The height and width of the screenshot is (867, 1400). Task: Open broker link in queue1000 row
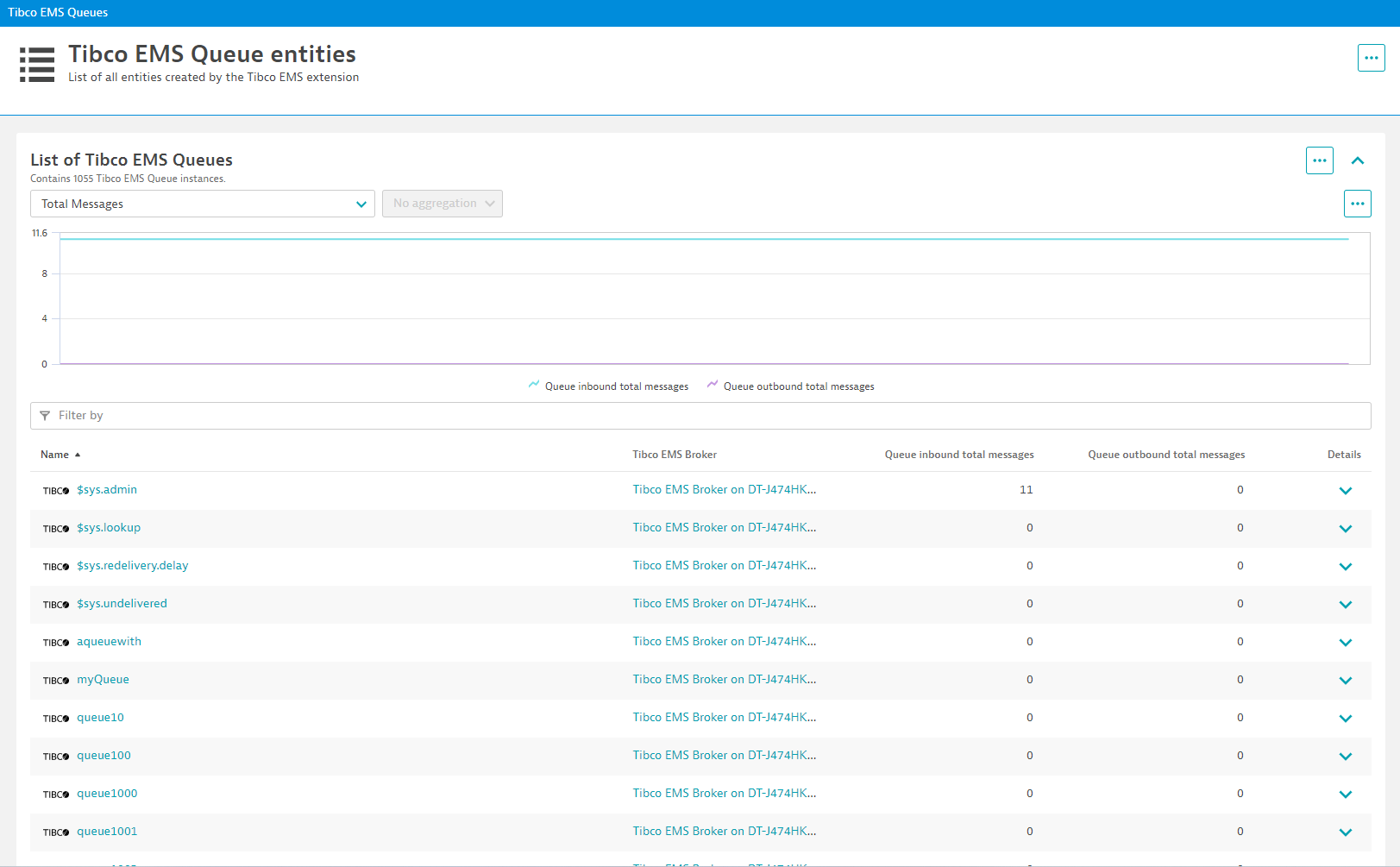(725, 794)
